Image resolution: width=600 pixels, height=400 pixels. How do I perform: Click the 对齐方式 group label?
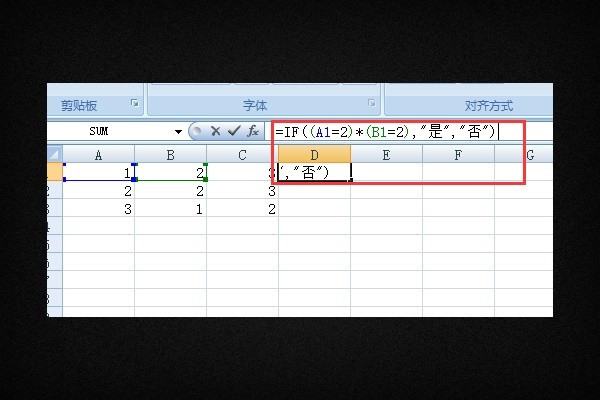tap(489, 105)
